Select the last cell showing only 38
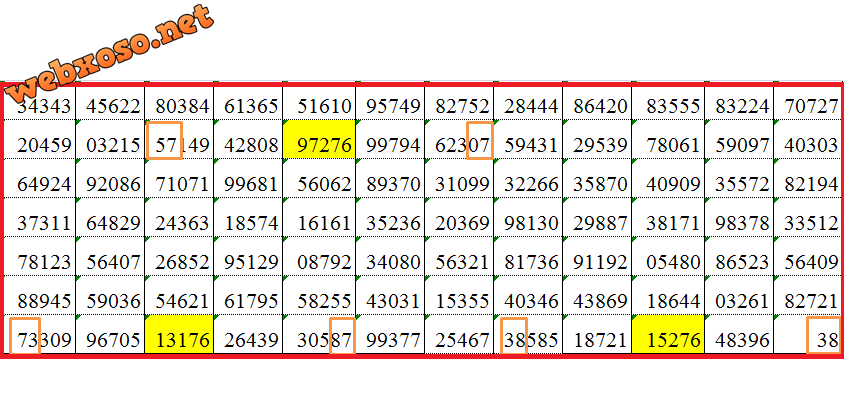Screen dimensions: 844x396 click(807, 334)
